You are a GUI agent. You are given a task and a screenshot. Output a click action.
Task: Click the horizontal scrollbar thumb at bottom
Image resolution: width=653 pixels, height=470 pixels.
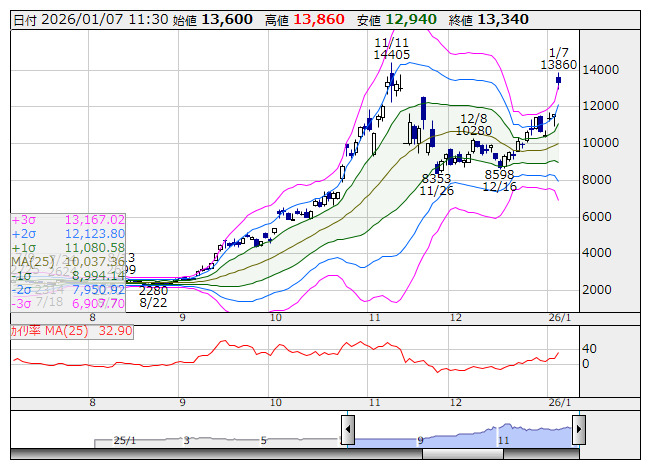[463, 454]
